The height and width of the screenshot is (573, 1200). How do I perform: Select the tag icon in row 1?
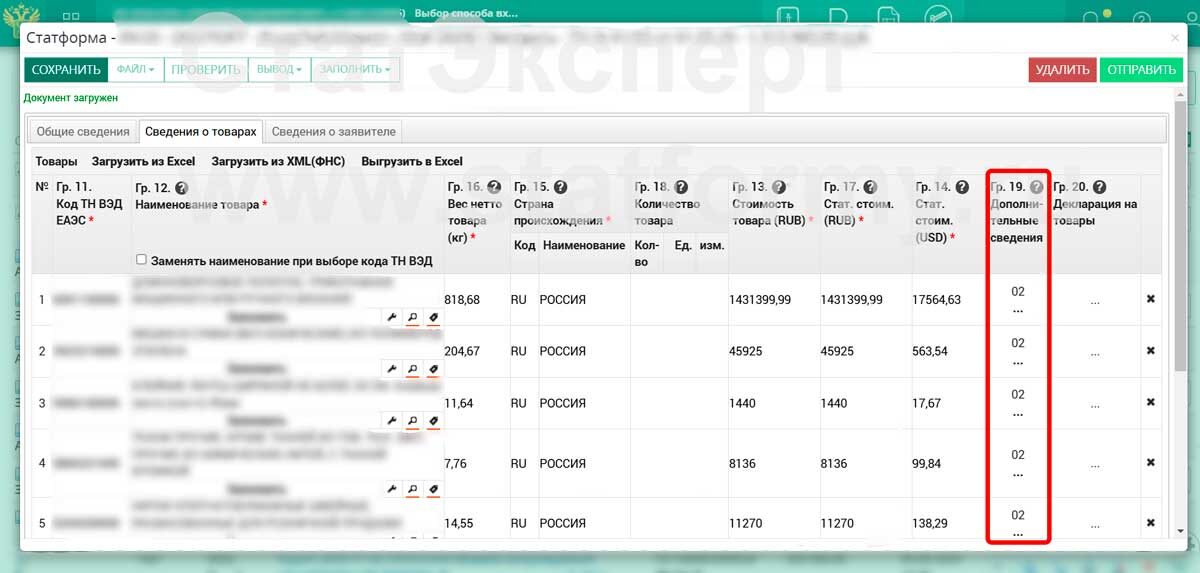(x=433, y=317)
